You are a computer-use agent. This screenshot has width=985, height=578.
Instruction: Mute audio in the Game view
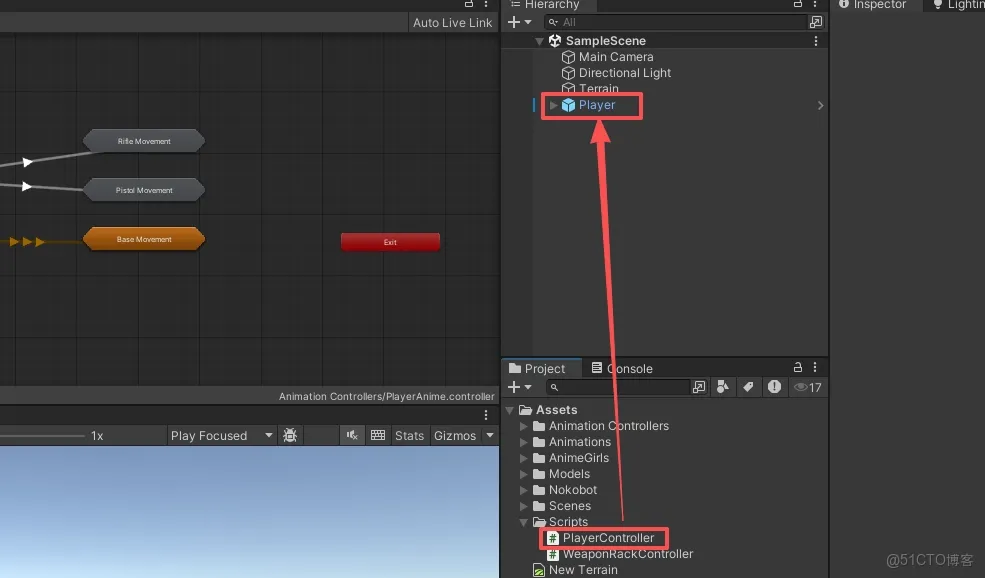pyautogui.click(x=352, y=435)
